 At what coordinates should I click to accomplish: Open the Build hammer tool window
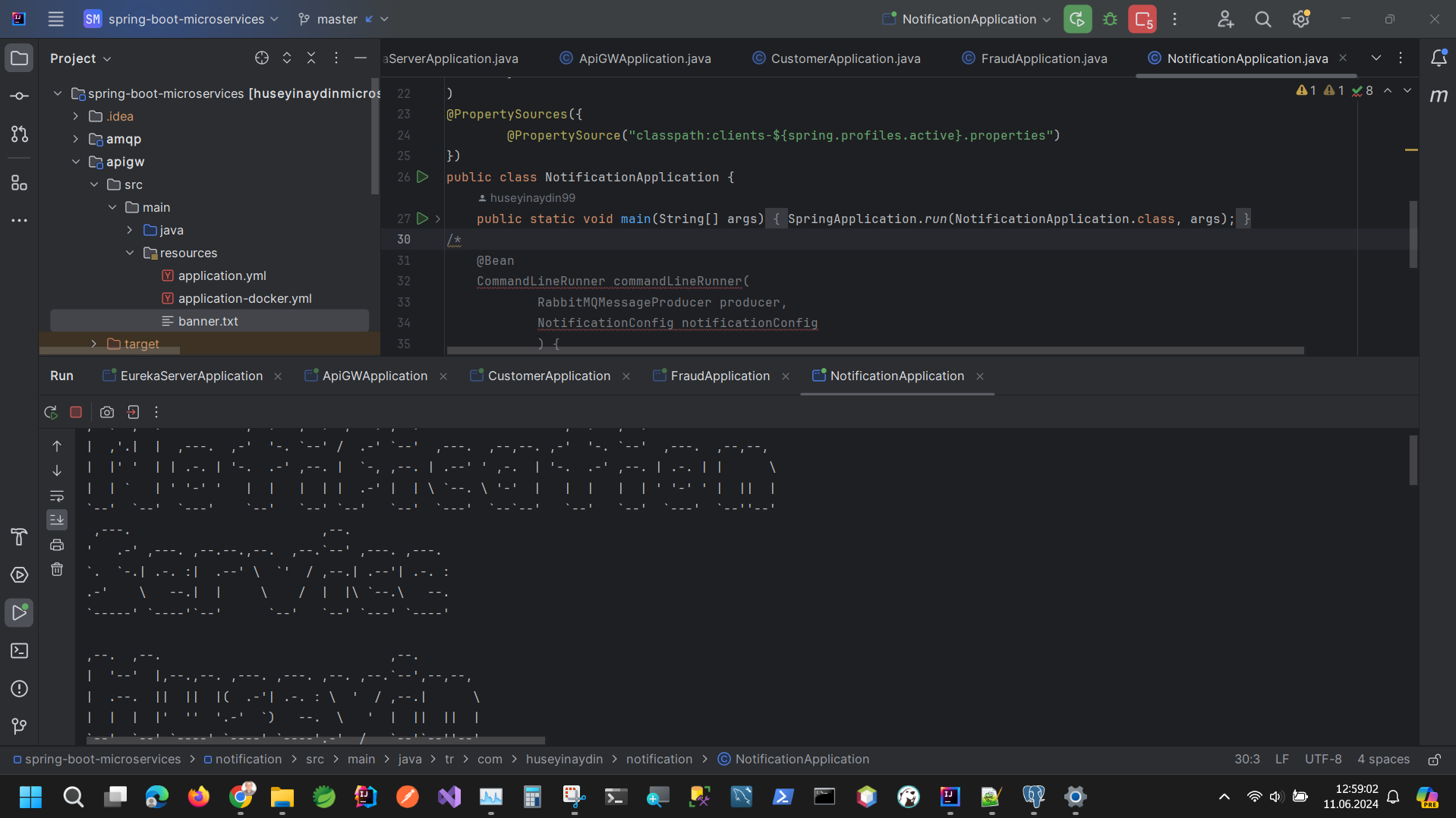(20, 537)
